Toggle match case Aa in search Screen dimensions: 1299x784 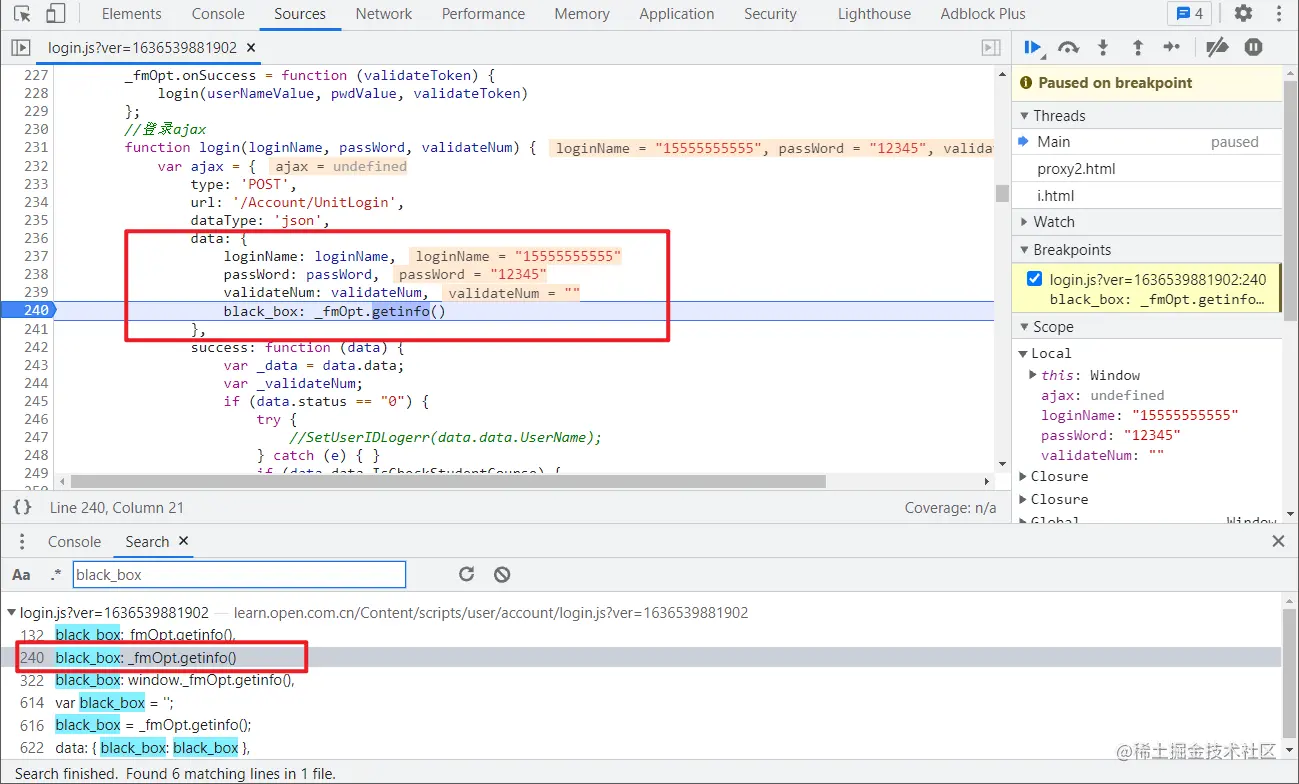pos(21,575)
